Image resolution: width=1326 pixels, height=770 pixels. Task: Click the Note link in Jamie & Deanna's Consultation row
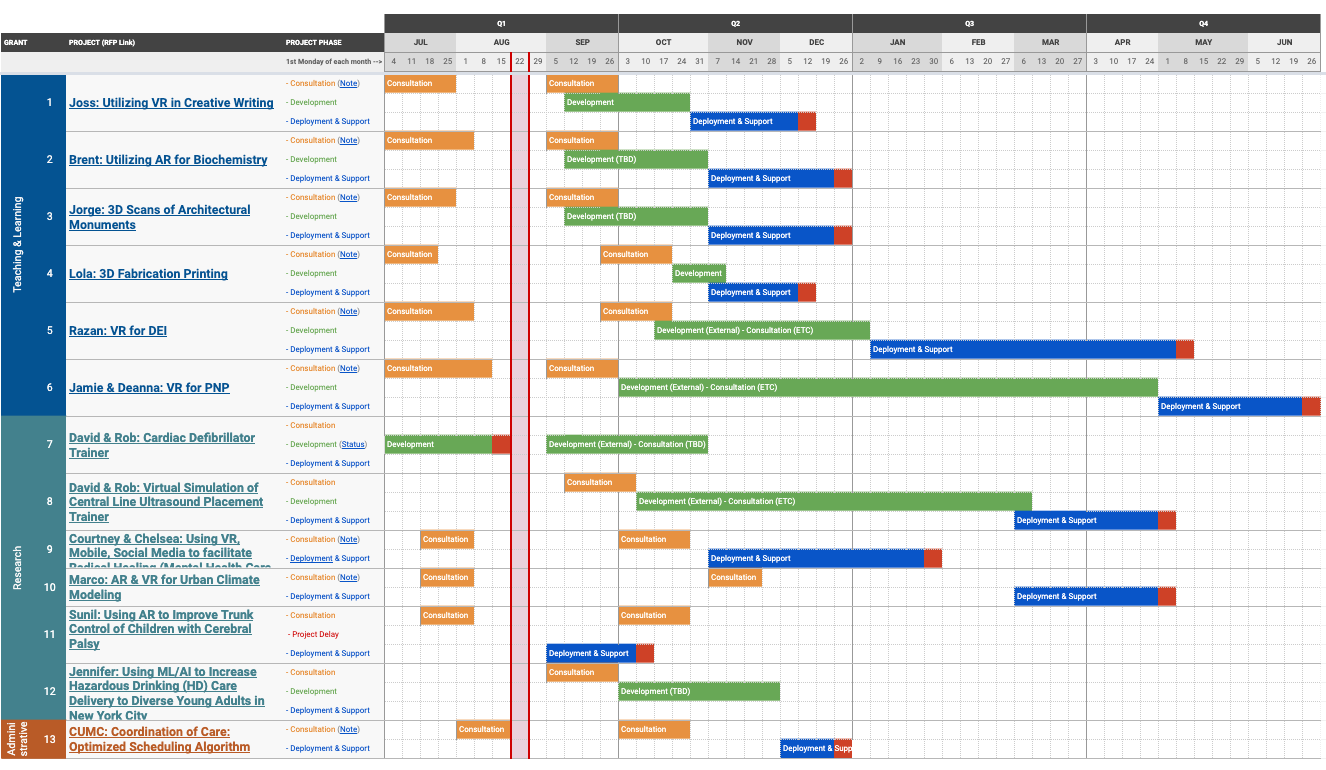point(348,369)
